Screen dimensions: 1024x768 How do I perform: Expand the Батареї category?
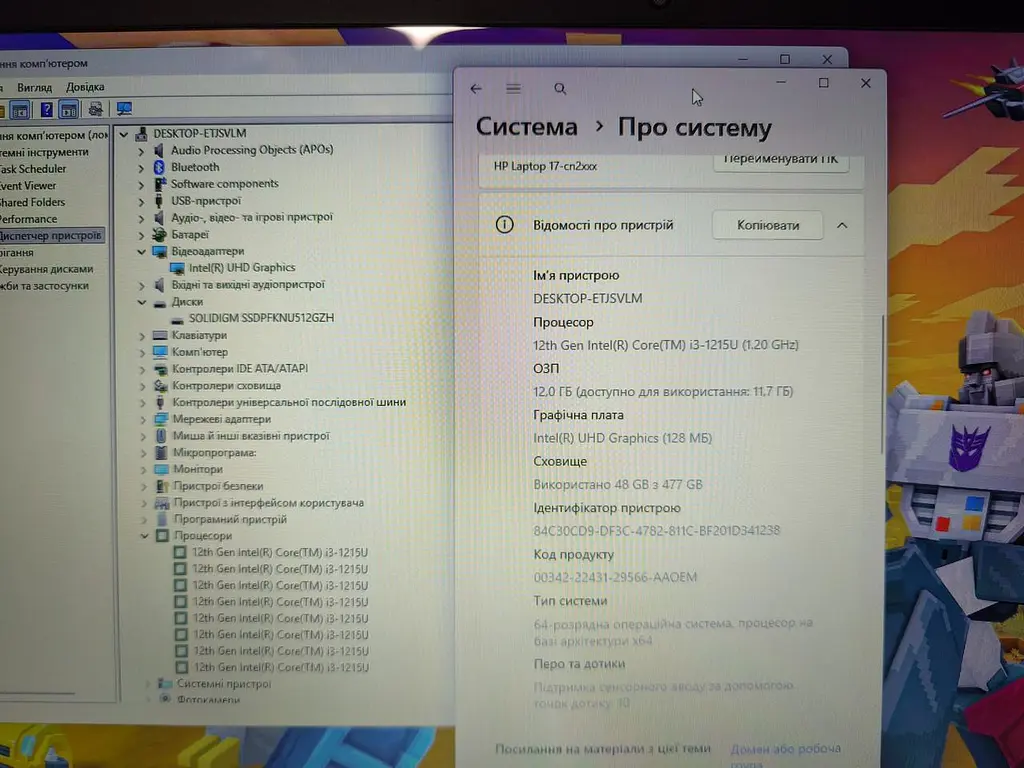[142, 235]
